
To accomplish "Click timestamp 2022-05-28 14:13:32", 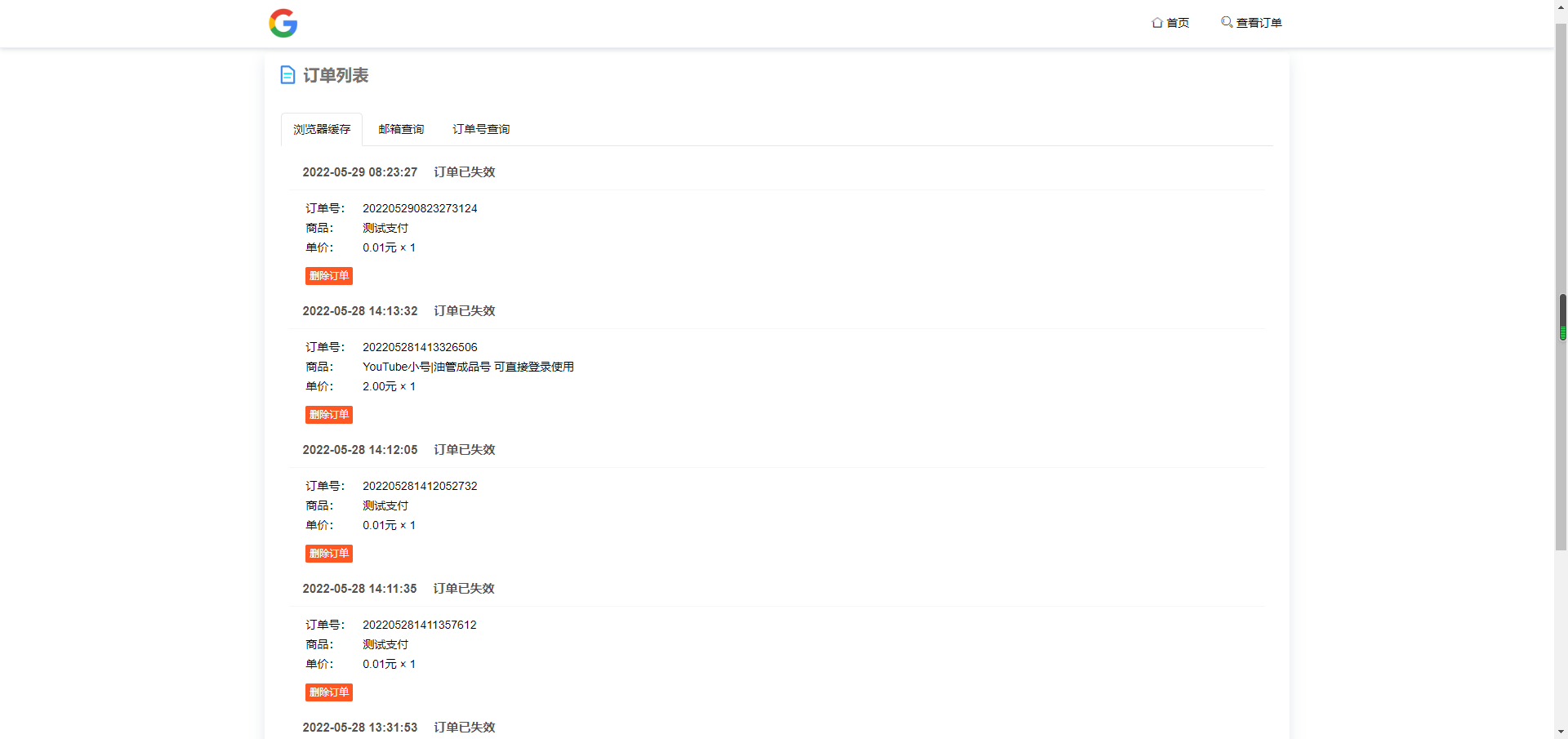I will [x=360, y=311].
